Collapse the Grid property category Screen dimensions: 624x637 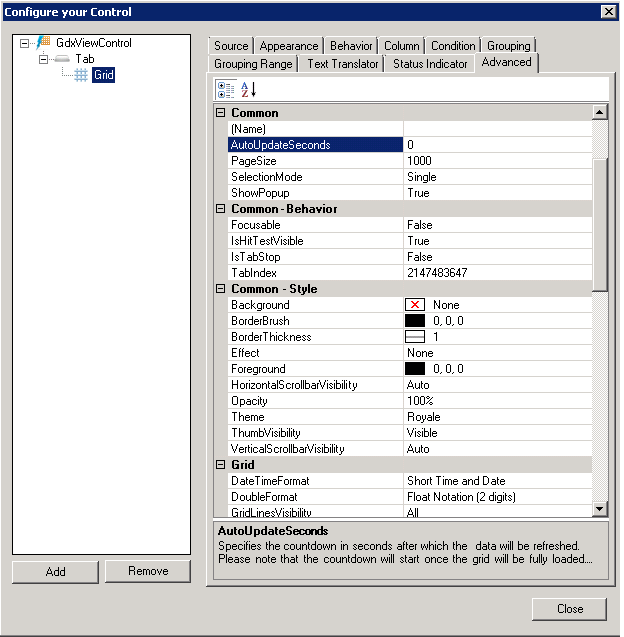pyautogui.click(x=221, y=465)
